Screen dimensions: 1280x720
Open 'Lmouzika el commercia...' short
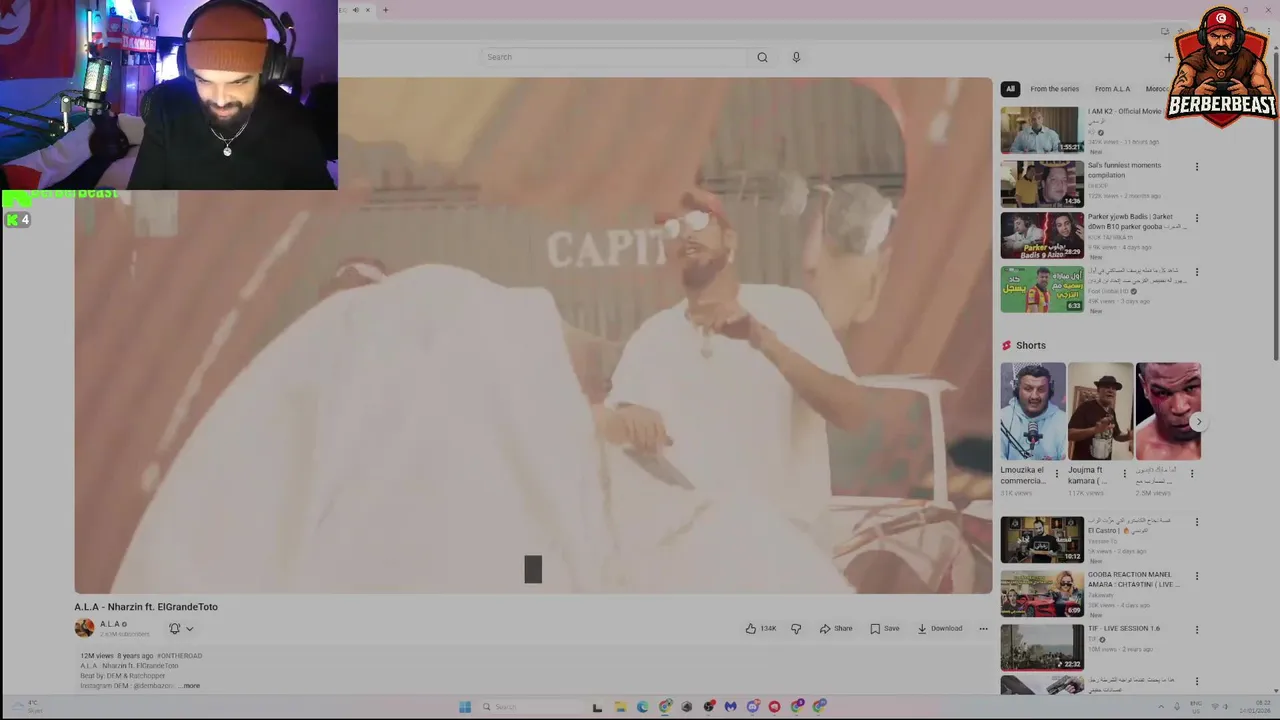pos(1033,411)
